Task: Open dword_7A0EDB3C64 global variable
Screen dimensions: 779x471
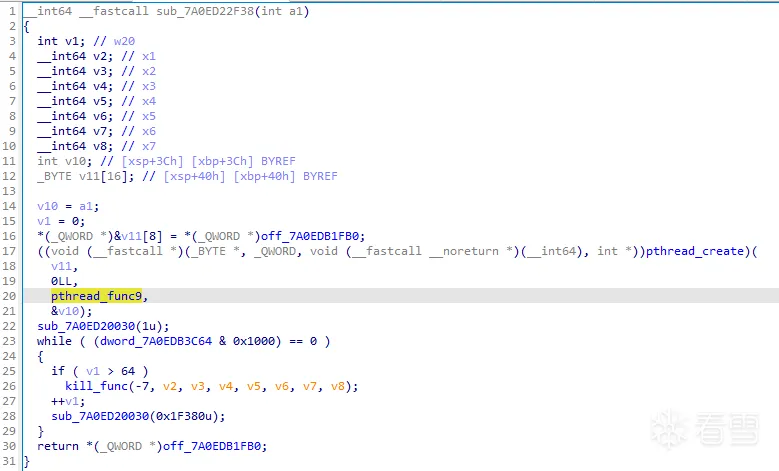Action: pyautogui.click(x=156, y=341)
